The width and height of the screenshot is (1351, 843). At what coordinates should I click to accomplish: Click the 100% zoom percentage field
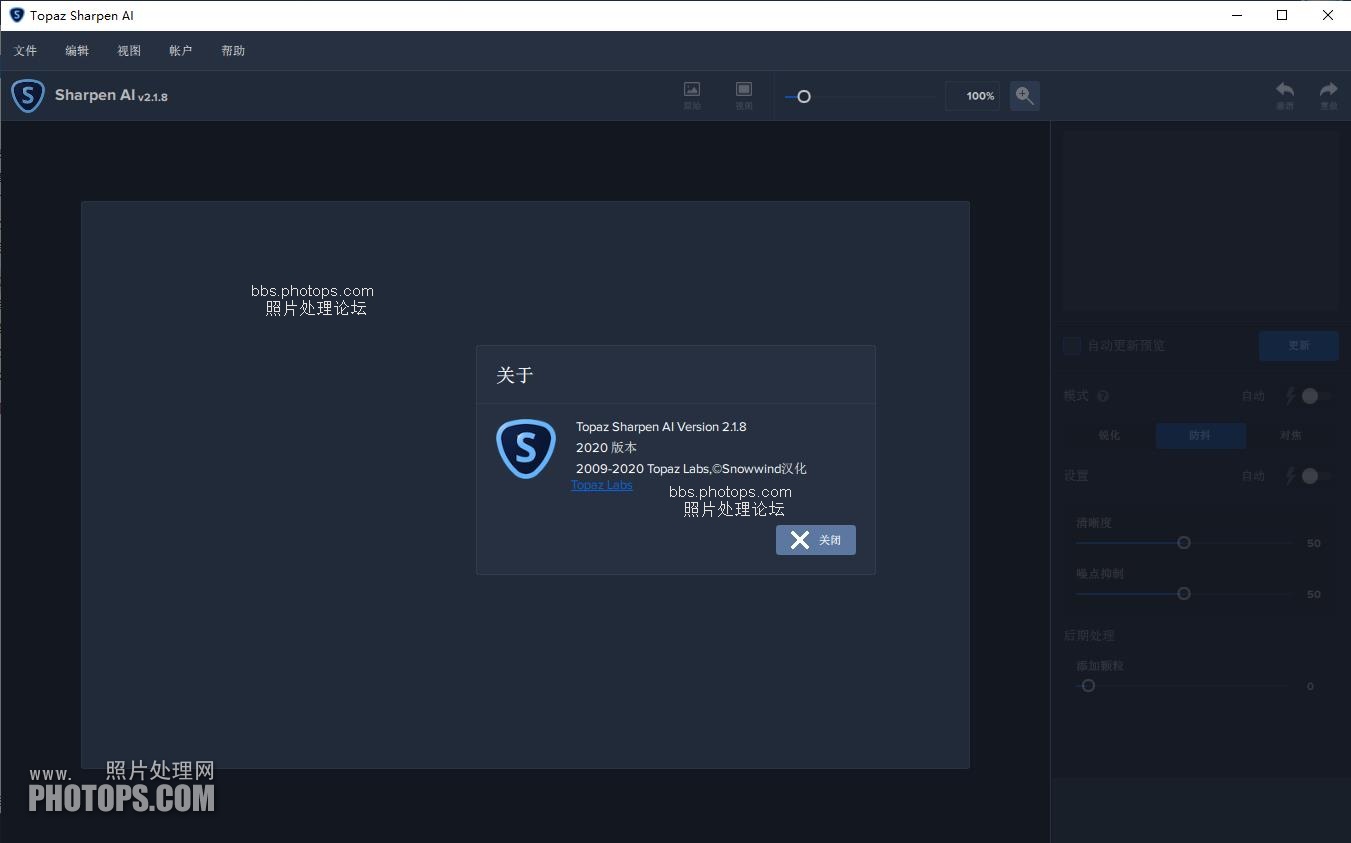(x=972, y=96)
